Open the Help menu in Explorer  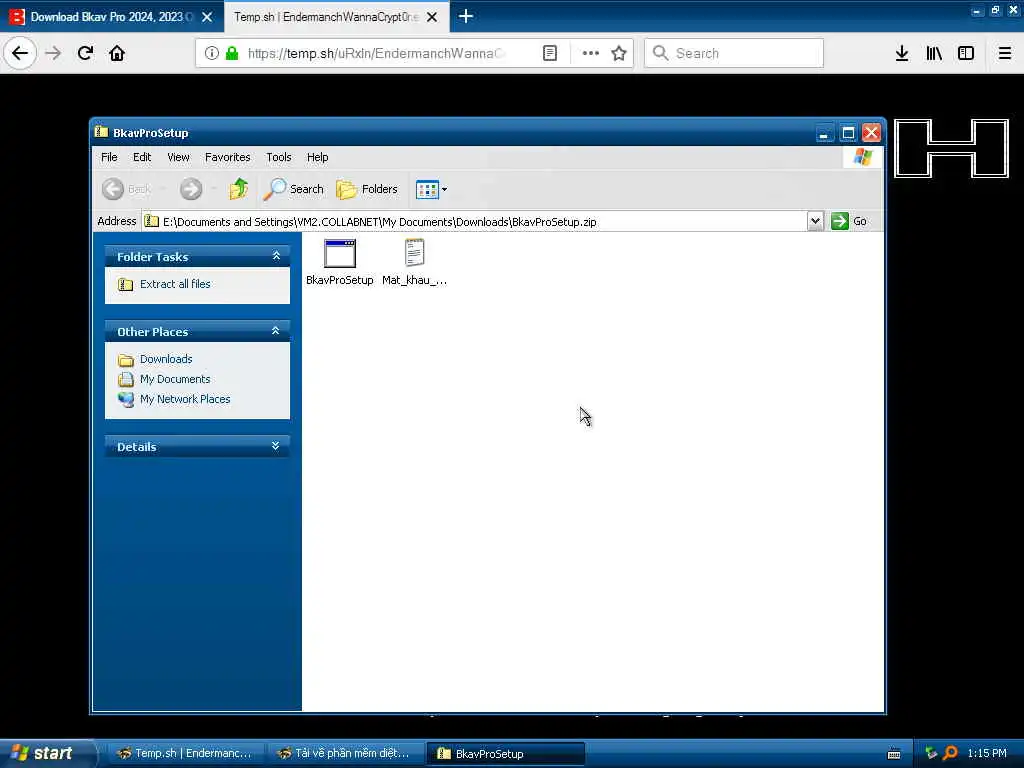317,157
